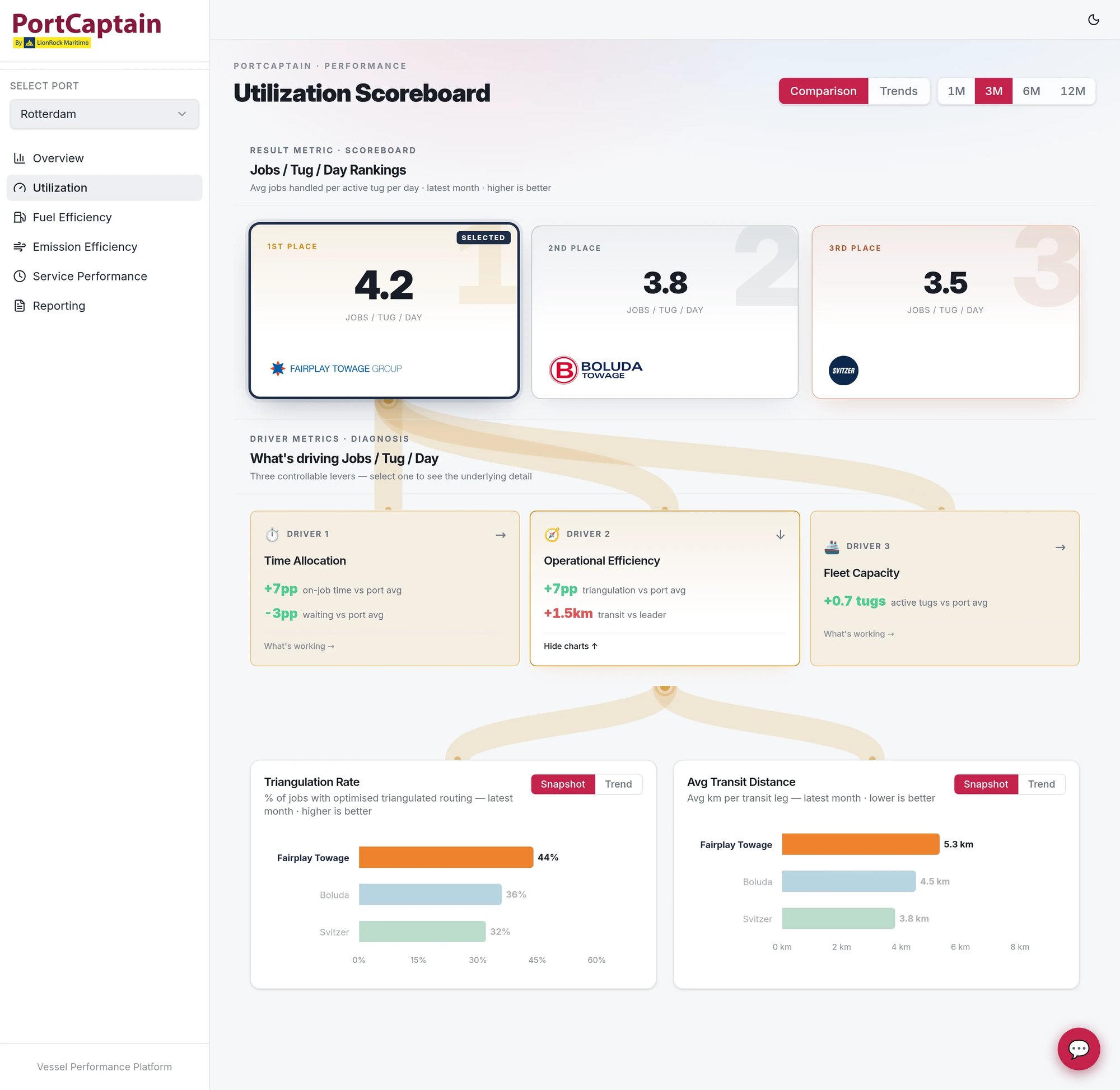Click the Driver 1 right arrow
Image resolution: width=1120 pixels, height=1090 pixels.
[501, 535]
